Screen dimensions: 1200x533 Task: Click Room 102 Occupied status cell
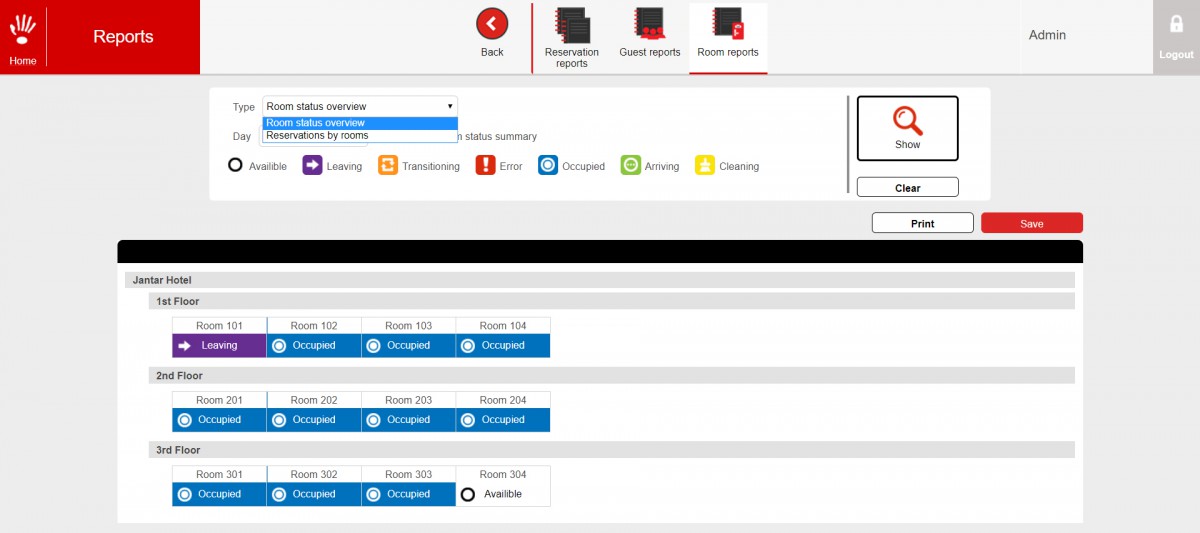tap(314, 345)
